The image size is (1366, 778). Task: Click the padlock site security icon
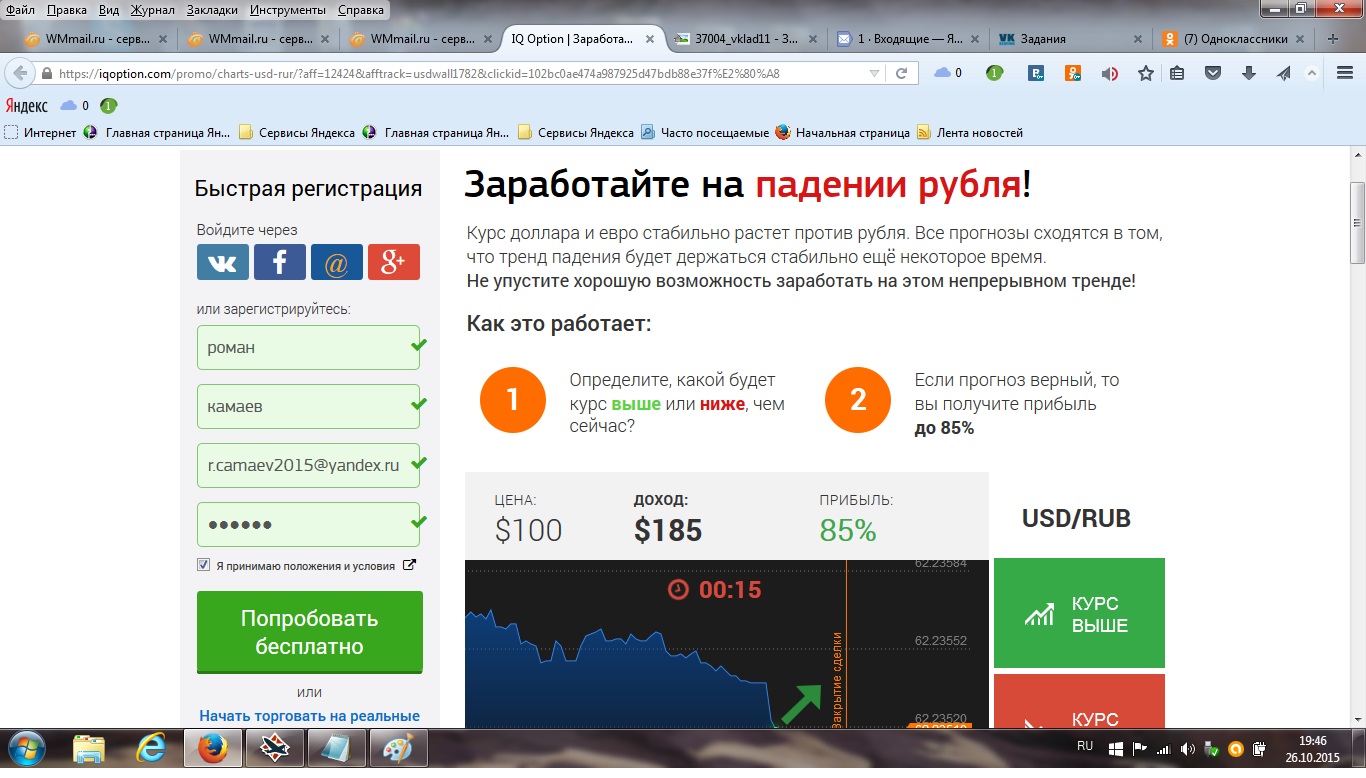pyautogui.click(x=46, y=74)
